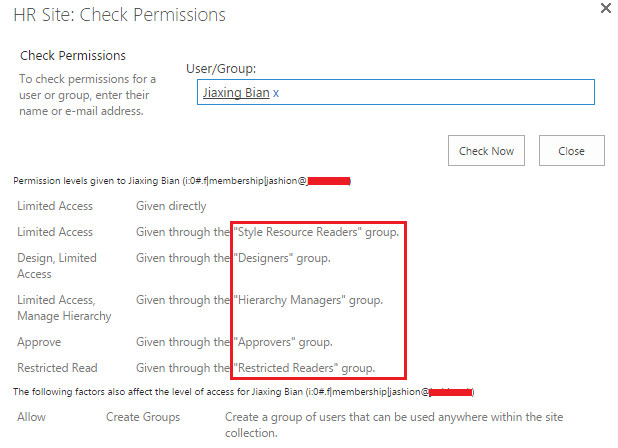The image size is (618, 448).
Task: Click the HR Site: Check Permissions title
Action: (119, 15)
